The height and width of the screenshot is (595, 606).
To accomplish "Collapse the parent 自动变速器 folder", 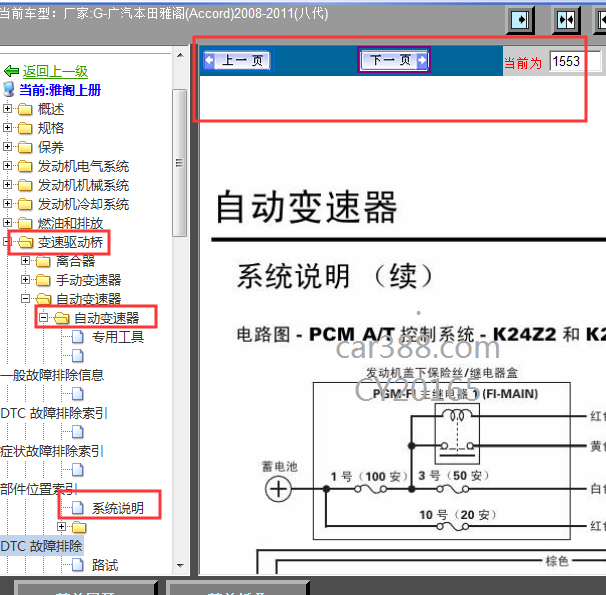I will click(x=25, y=299).
